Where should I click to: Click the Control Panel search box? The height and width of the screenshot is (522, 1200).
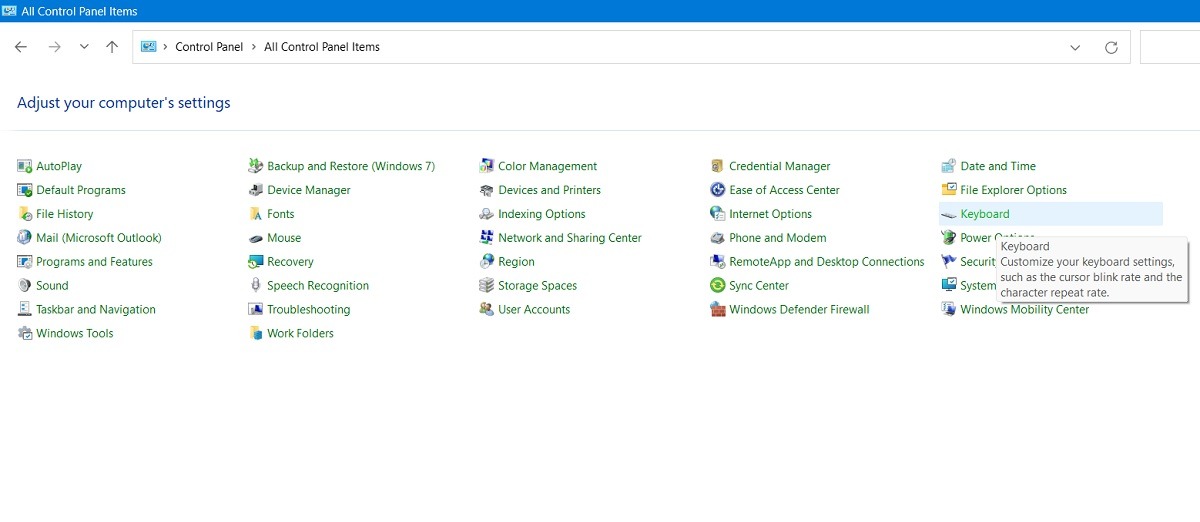[x=1170, y=47]
